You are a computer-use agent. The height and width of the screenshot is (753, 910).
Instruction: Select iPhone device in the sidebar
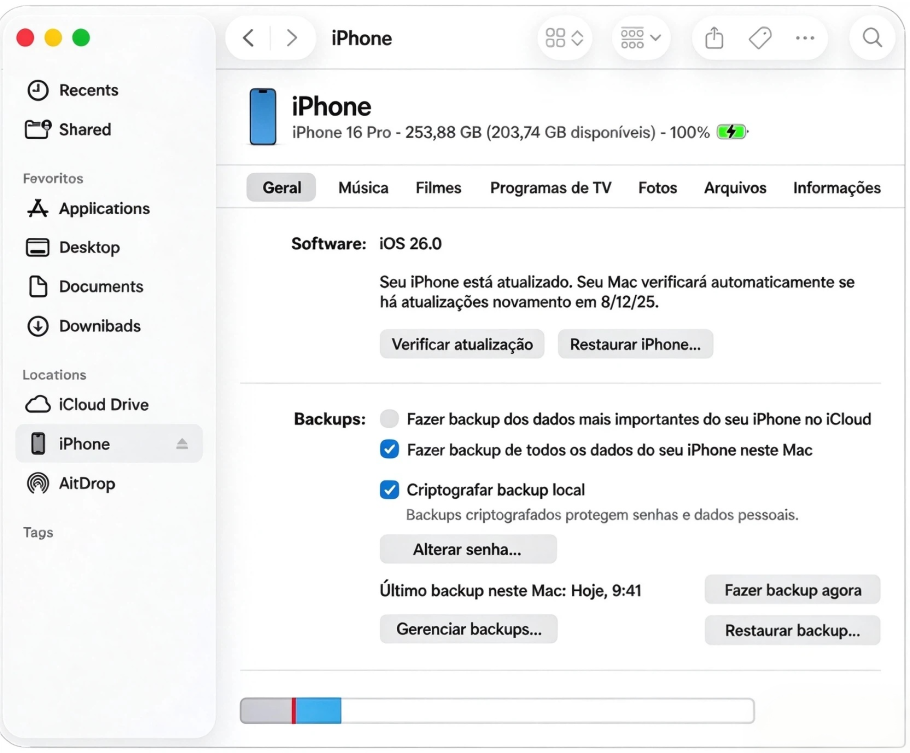click(x=109, y=444)
